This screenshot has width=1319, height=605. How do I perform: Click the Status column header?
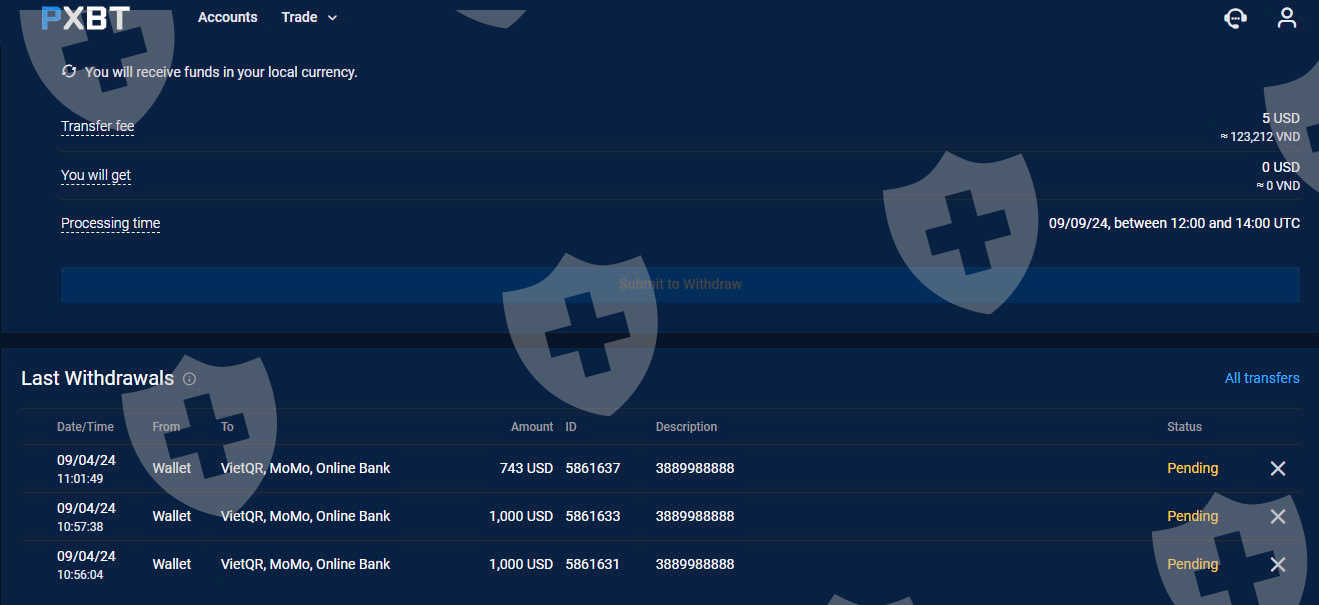[x=1184, y=426]
